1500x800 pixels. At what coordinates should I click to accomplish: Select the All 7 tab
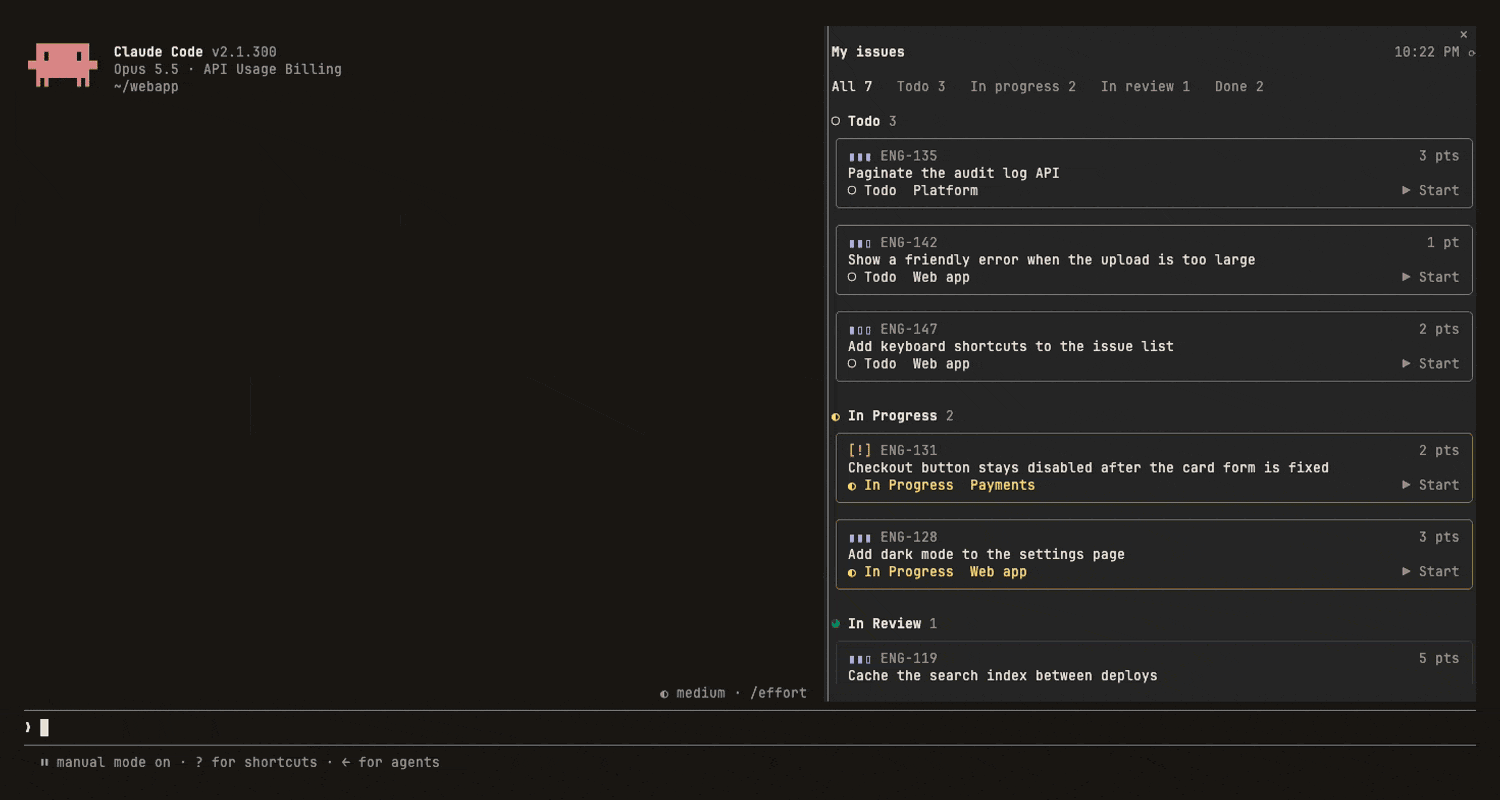click(852, 87)
